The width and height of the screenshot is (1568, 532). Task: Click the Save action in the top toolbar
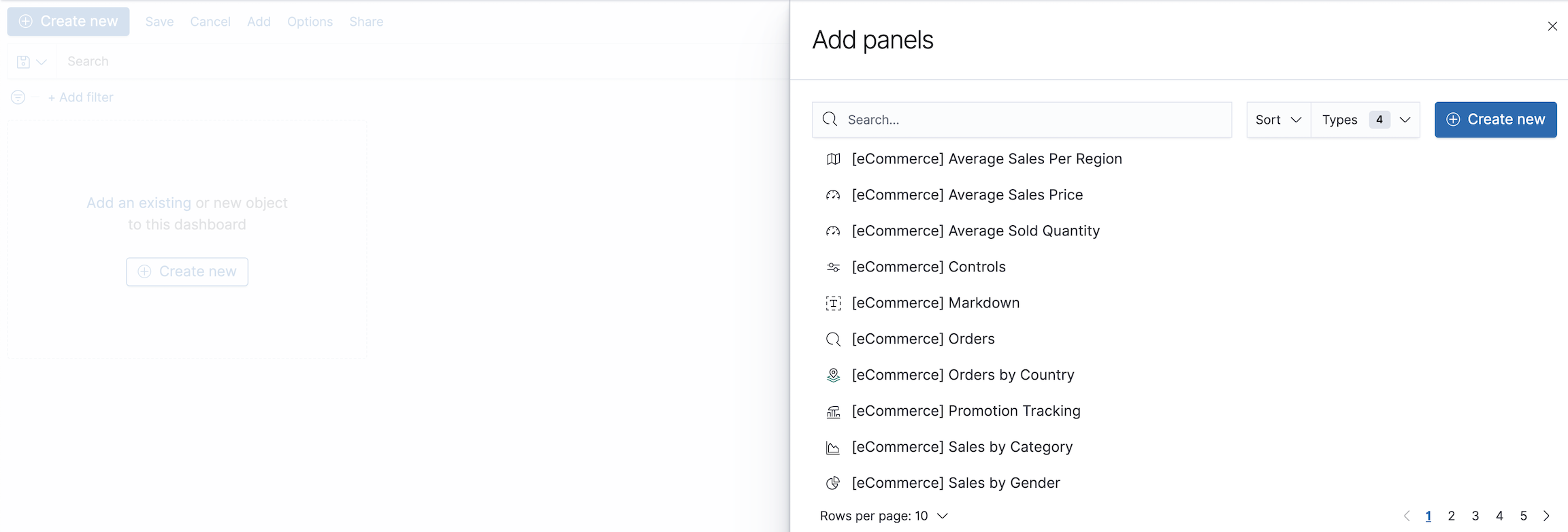coord(159,21)
